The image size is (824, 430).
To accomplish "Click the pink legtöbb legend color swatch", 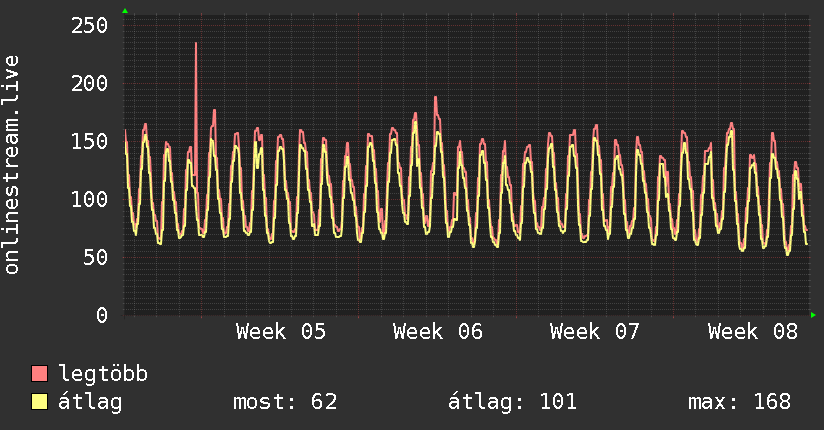I will [39, 373].
